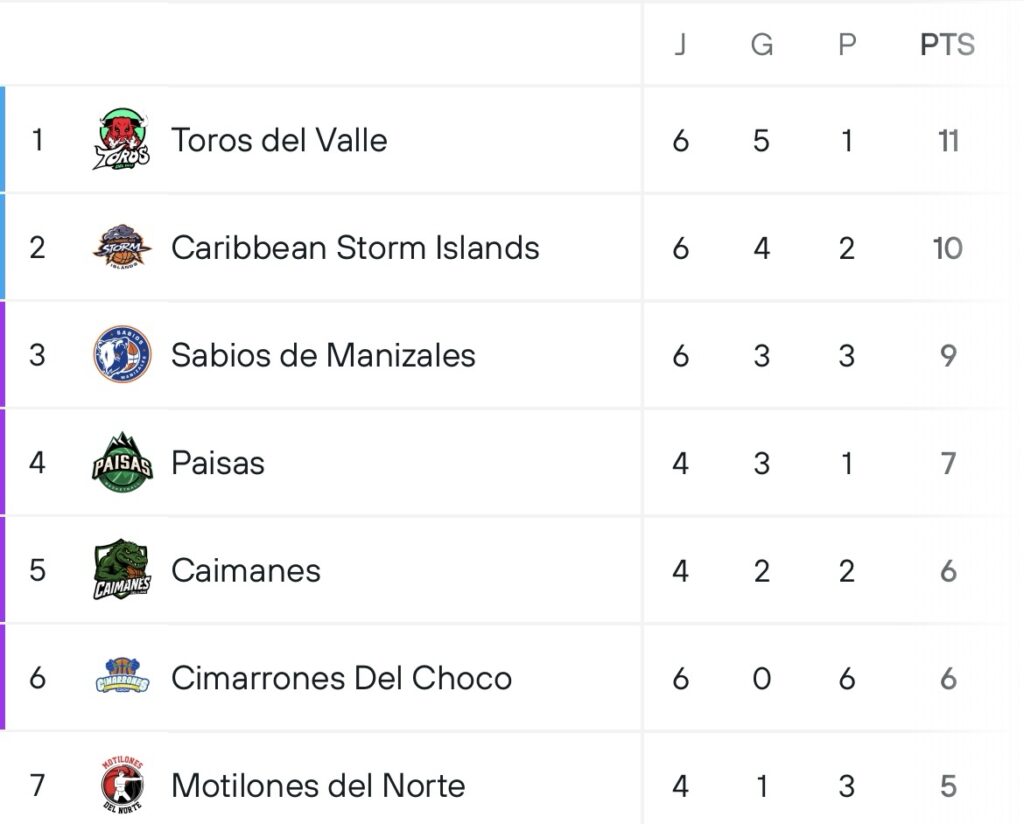Click the Caimanes crocodile logo
This screenshot has width=1024, height=824.
point(122,570)
